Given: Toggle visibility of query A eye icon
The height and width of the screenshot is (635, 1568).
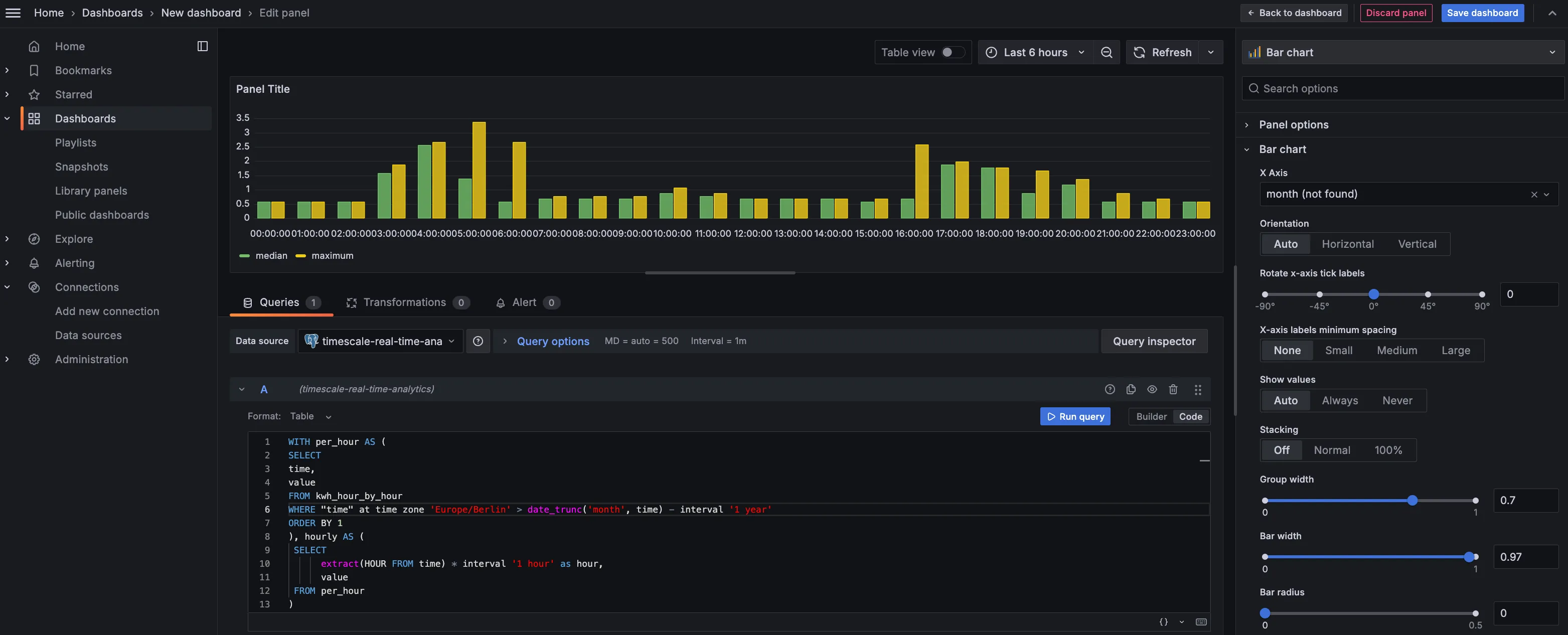Looking at the screenshot, I should tap(1152, 390).
